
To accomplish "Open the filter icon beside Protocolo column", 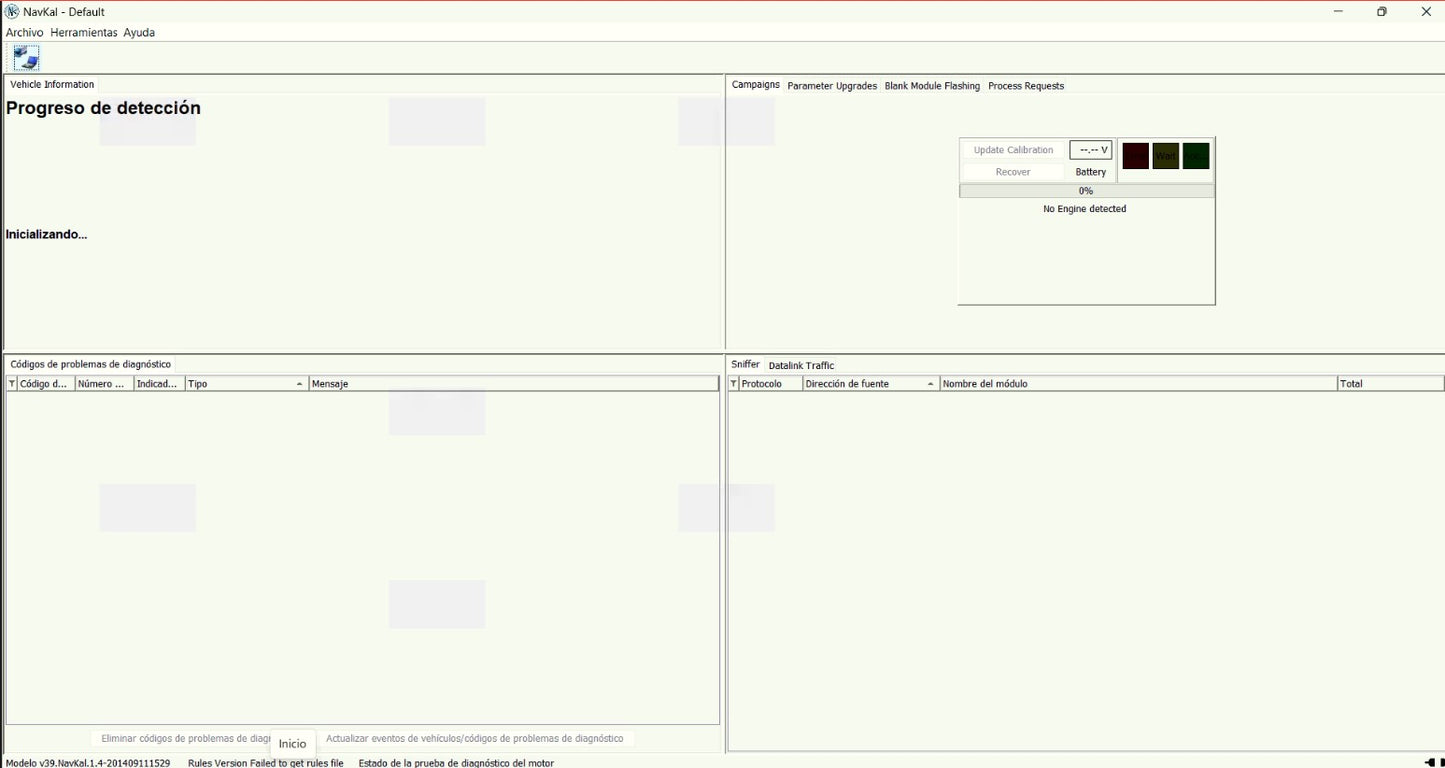I will coord(734,384).
